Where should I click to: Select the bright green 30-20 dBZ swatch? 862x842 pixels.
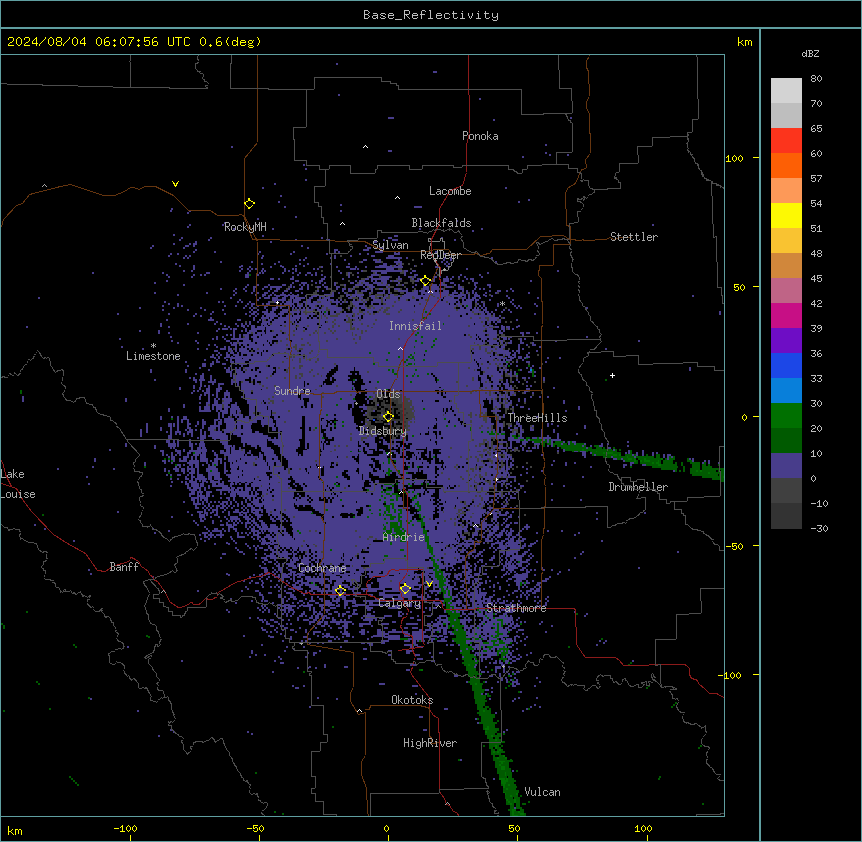point(786,416)
